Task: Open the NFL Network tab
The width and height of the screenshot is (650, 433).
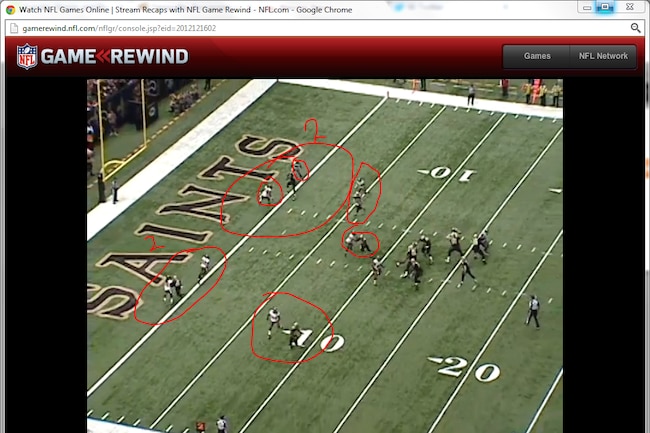Action: [603, 56]
